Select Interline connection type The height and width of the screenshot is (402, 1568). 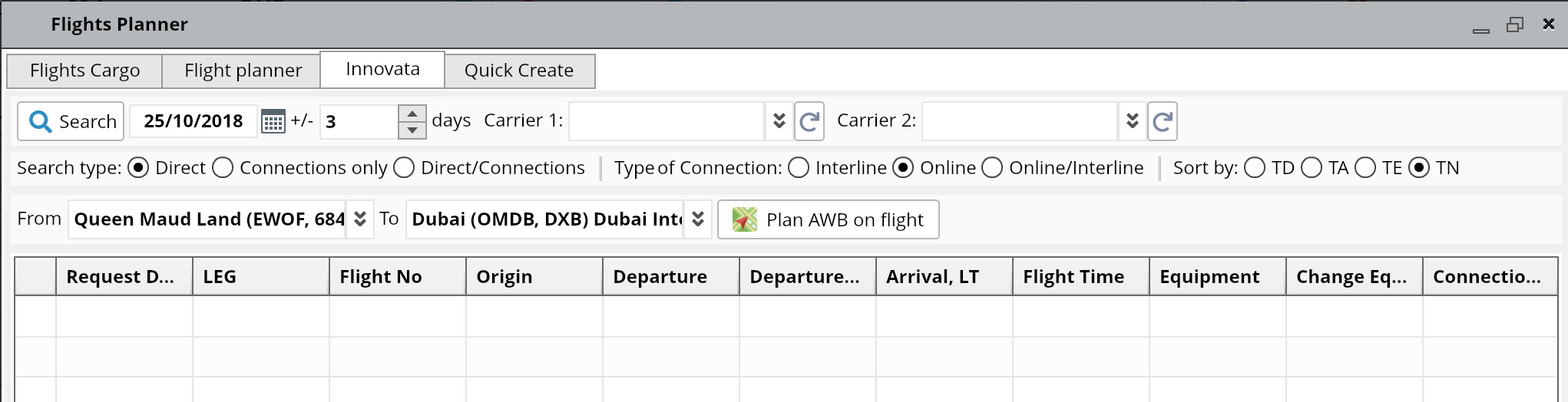799,167
